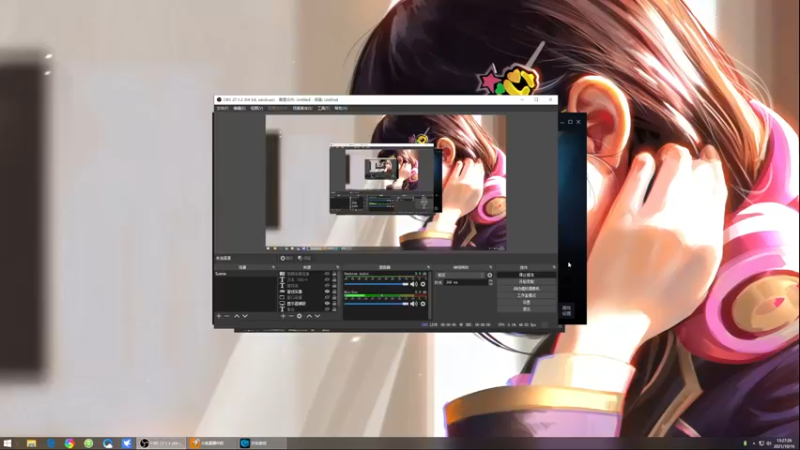
Task: Open source 滤镜 (Filters) in the source toolbar
Action: [304, 258]
